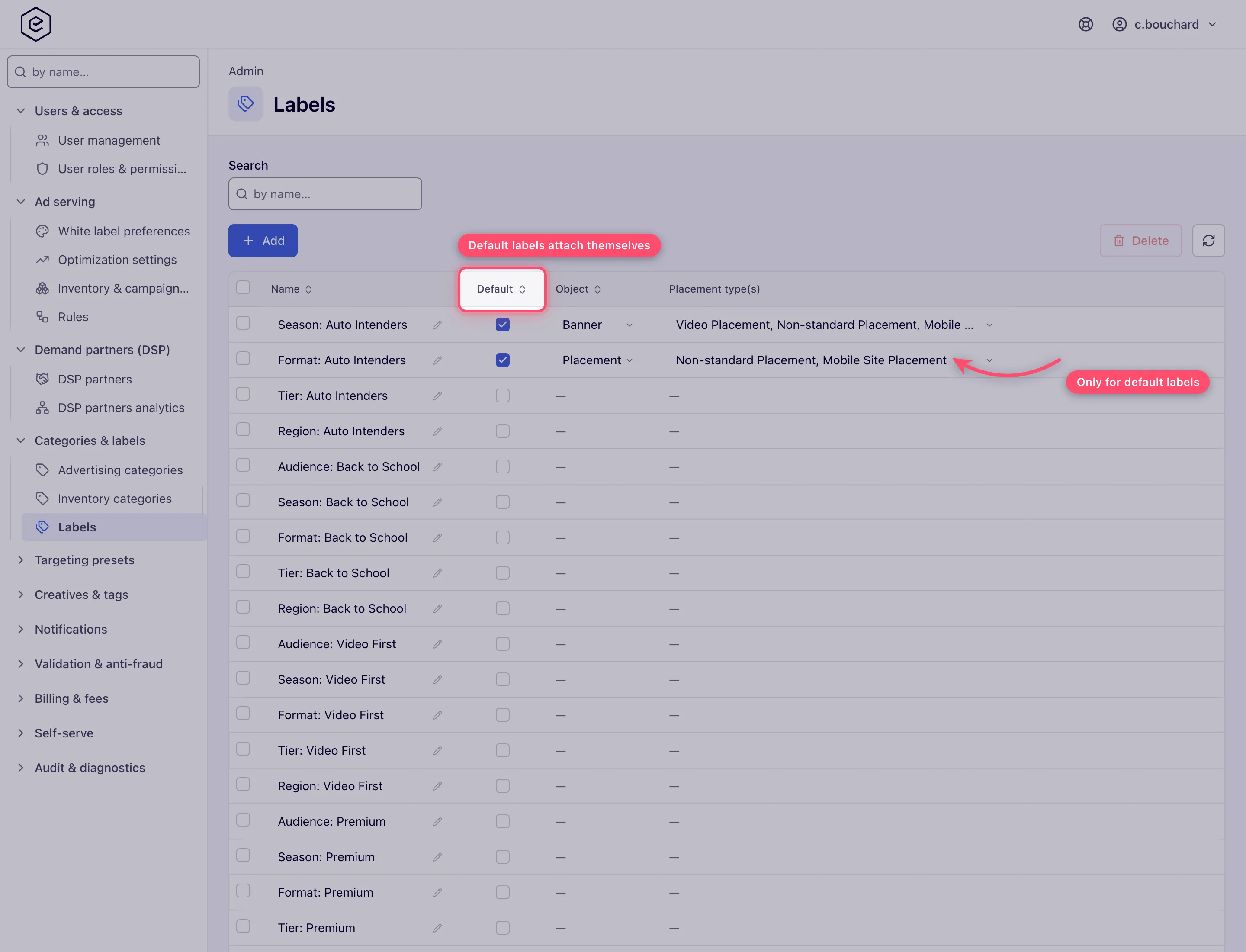Check Default box for Tier: Auto Intenders

[503, 396]
